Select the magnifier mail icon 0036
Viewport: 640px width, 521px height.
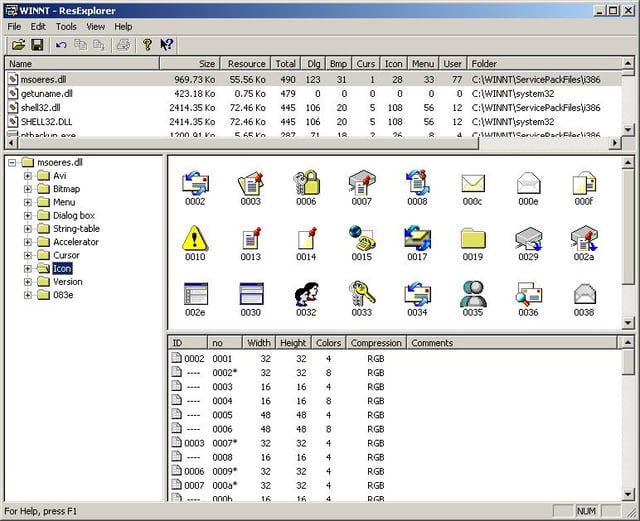(x=528, y=299)
